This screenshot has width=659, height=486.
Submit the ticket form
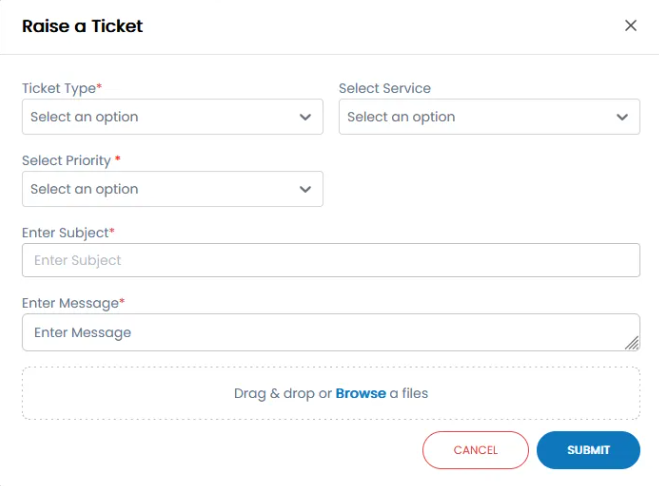tap(588, 450)
